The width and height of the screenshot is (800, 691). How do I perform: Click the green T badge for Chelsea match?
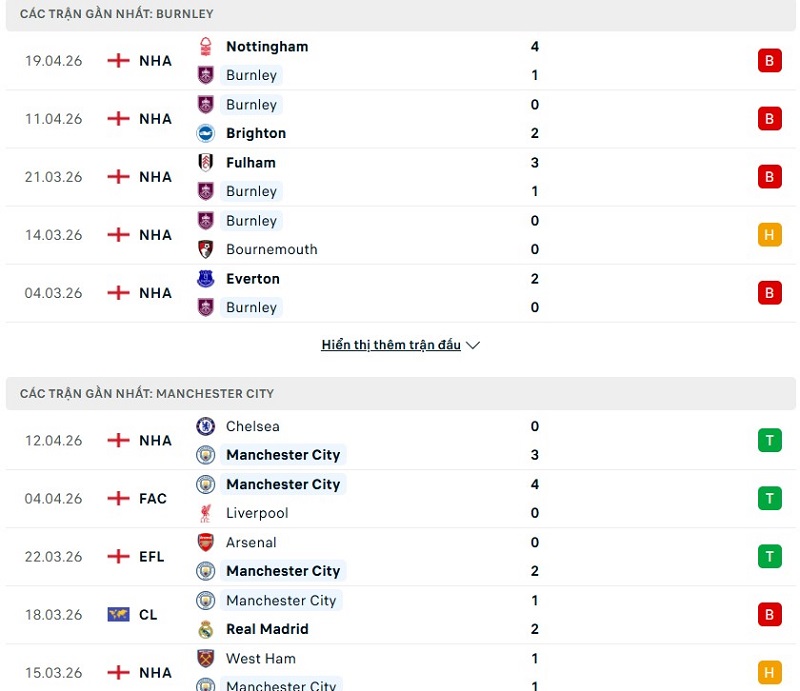point(769,440)
